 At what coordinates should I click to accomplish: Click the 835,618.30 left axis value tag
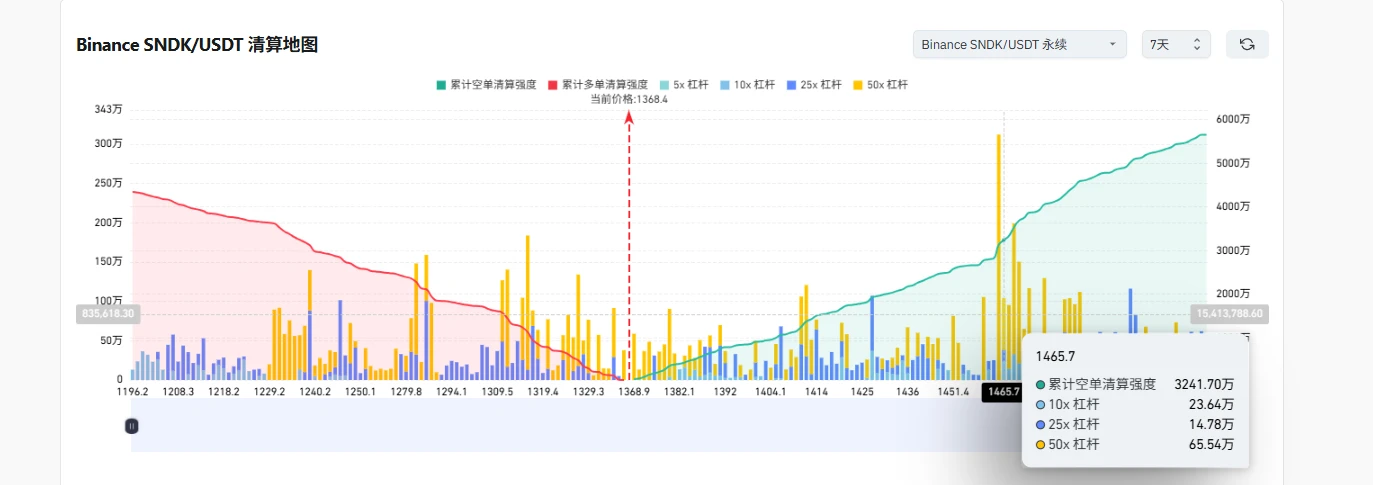(107, 313)
